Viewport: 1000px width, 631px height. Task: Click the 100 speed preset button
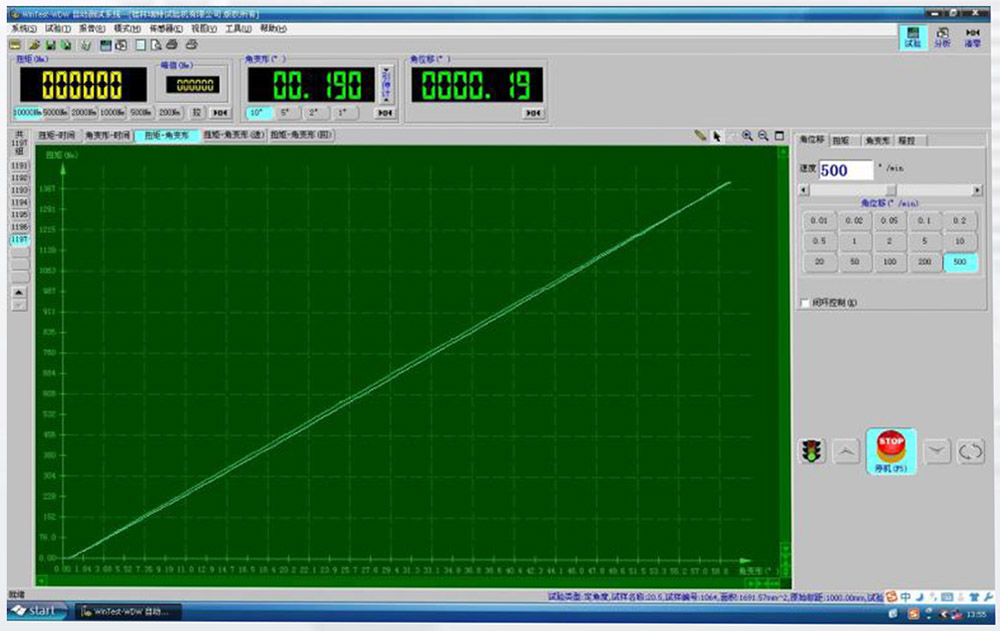pos(889,262)
